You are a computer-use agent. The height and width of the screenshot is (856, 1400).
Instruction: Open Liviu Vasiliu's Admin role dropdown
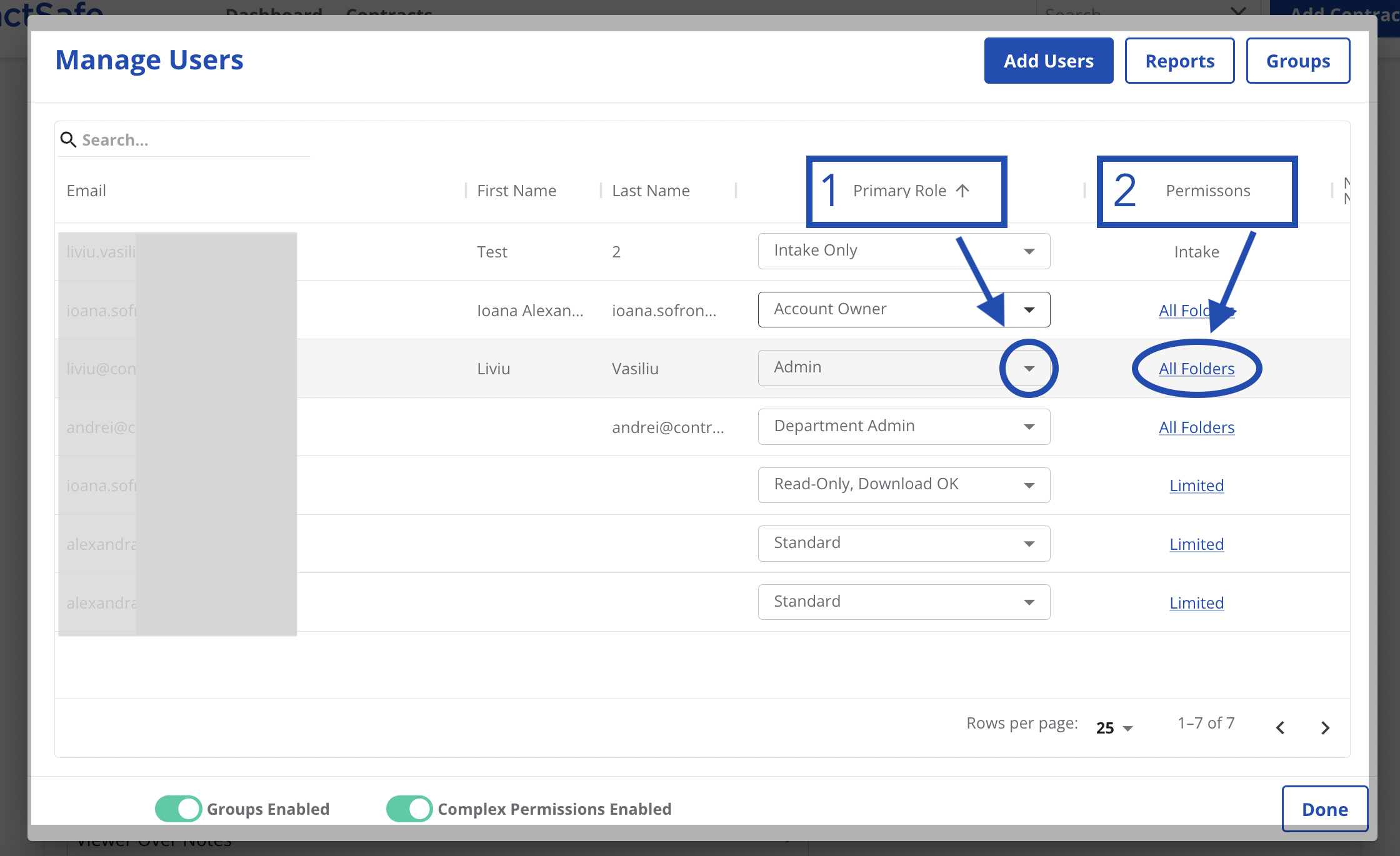pos(904,368)
